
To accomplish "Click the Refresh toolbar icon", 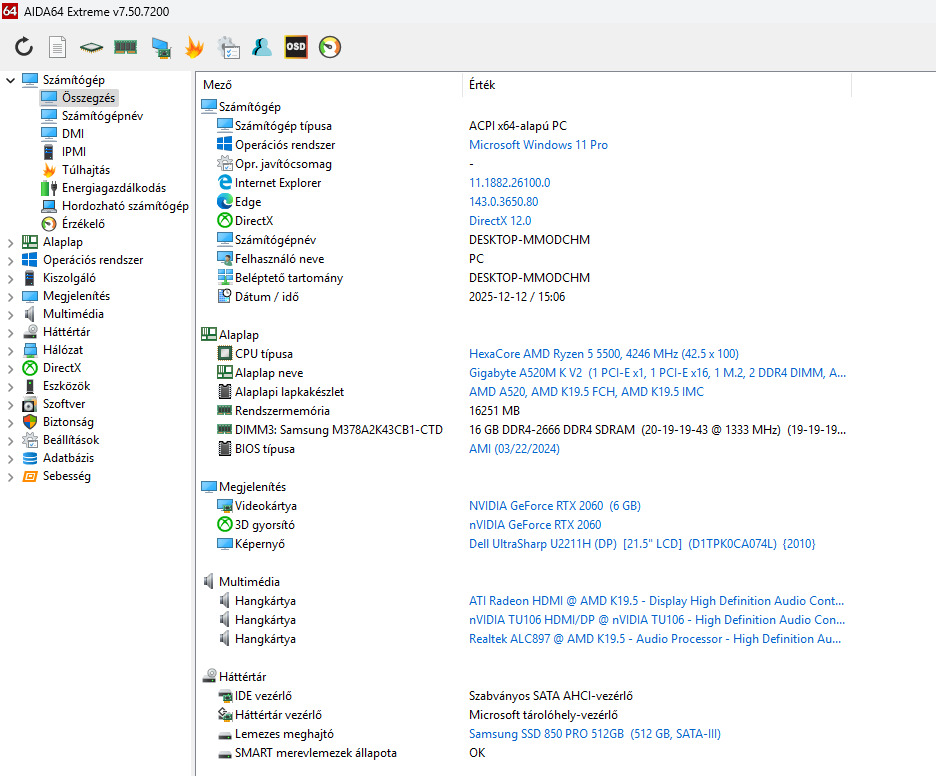I will coord(24,47).
